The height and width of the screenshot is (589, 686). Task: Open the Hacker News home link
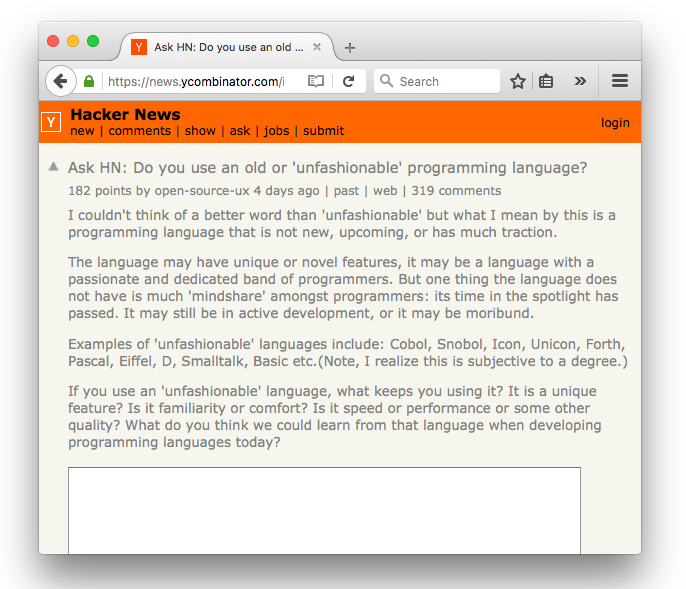(125, 114)
